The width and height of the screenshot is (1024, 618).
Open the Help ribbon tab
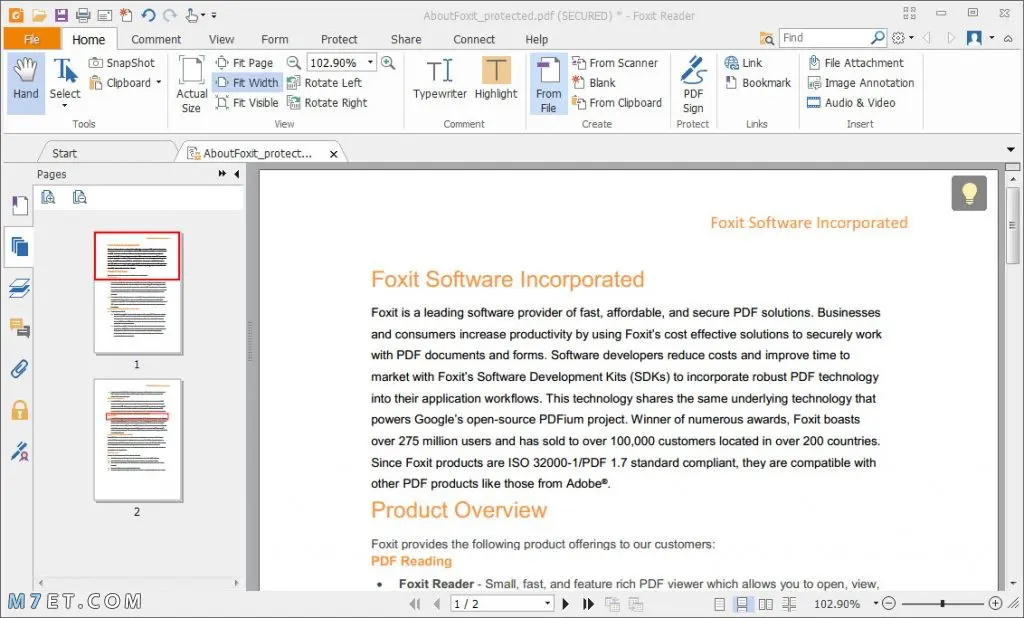tap(536, 39)
